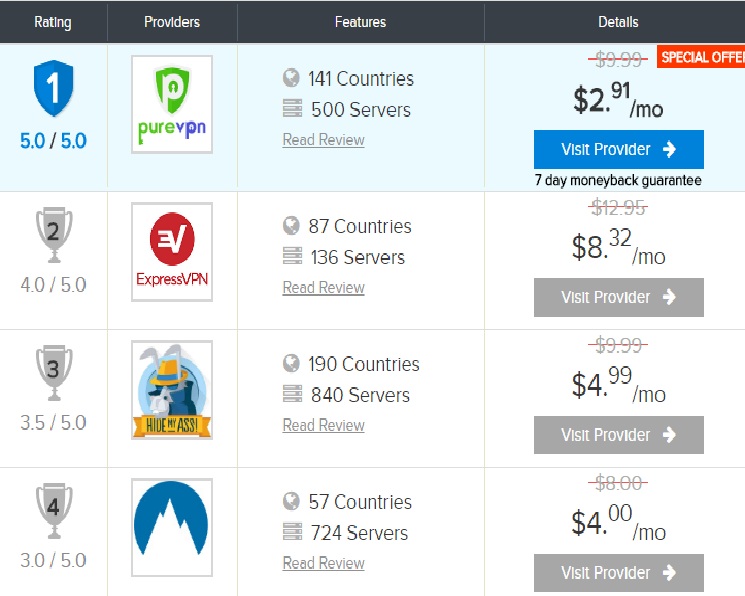Click the silver rank 4 trophy
The height and width of the screenshot is (596, 745).
pos(53,511)
